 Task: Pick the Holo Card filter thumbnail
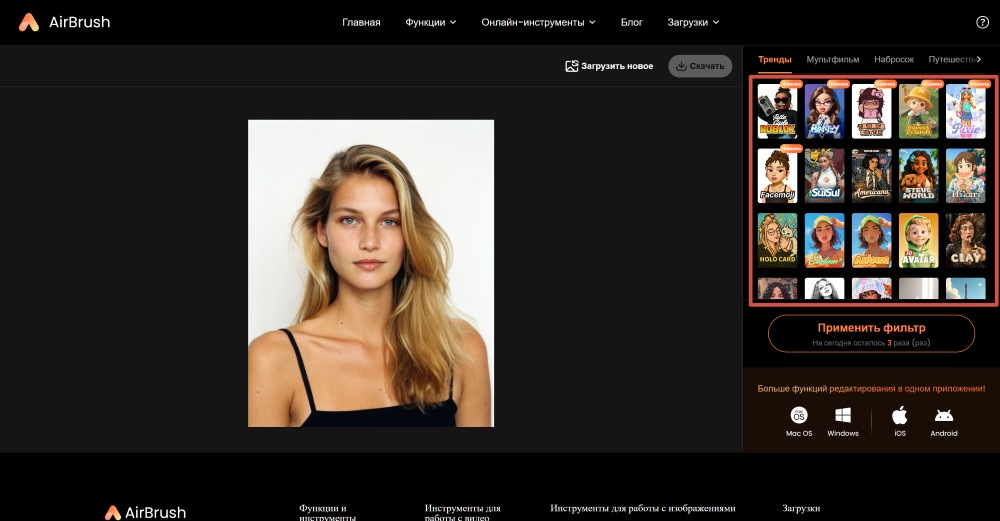click(x=777, y=240)
